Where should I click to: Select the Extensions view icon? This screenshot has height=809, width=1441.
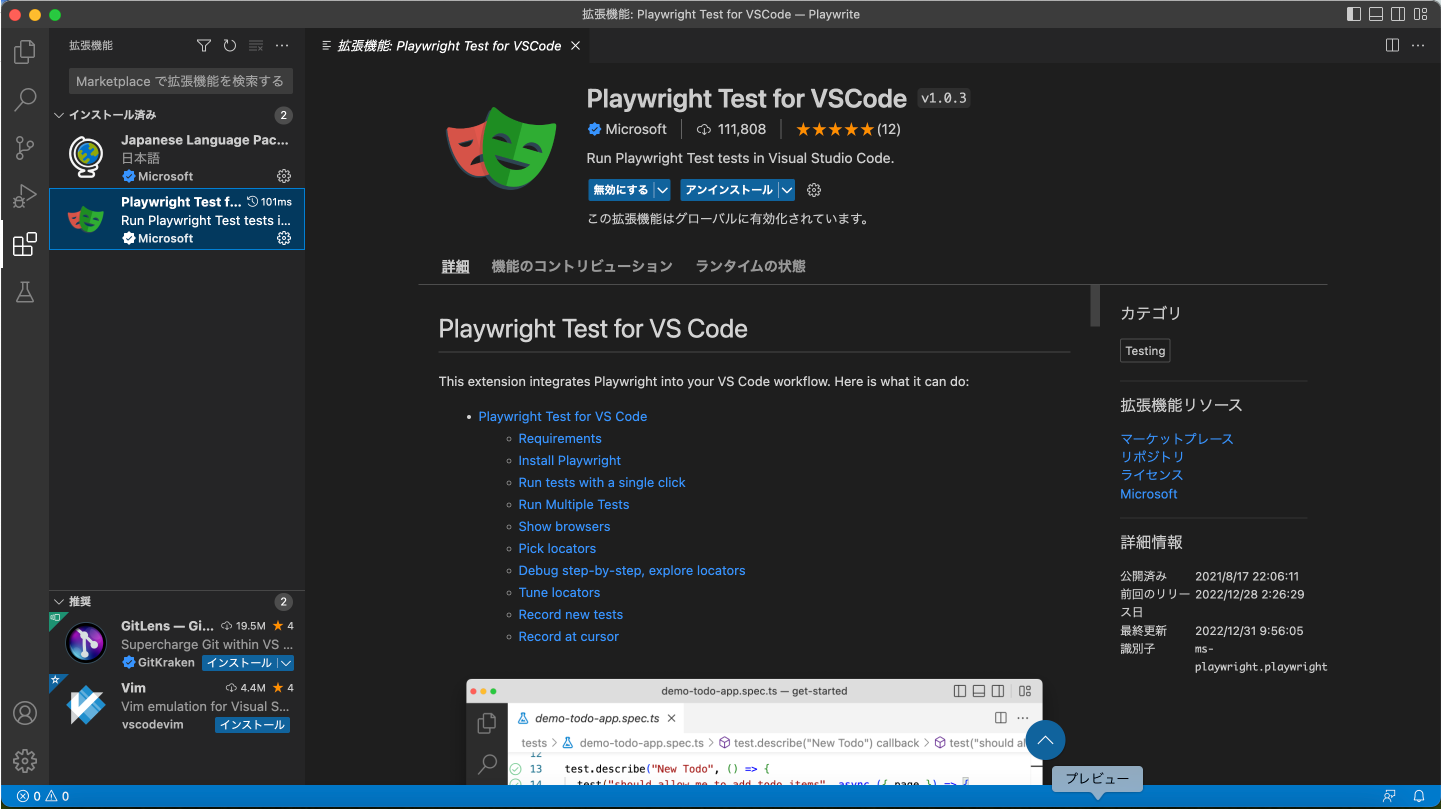pos(25,244)
